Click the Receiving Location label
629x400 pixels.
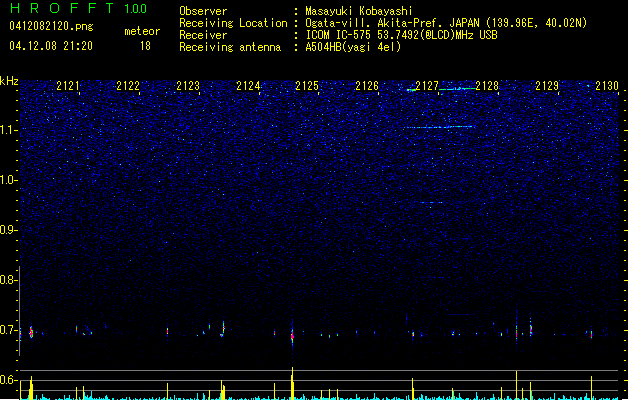point(233,23)
